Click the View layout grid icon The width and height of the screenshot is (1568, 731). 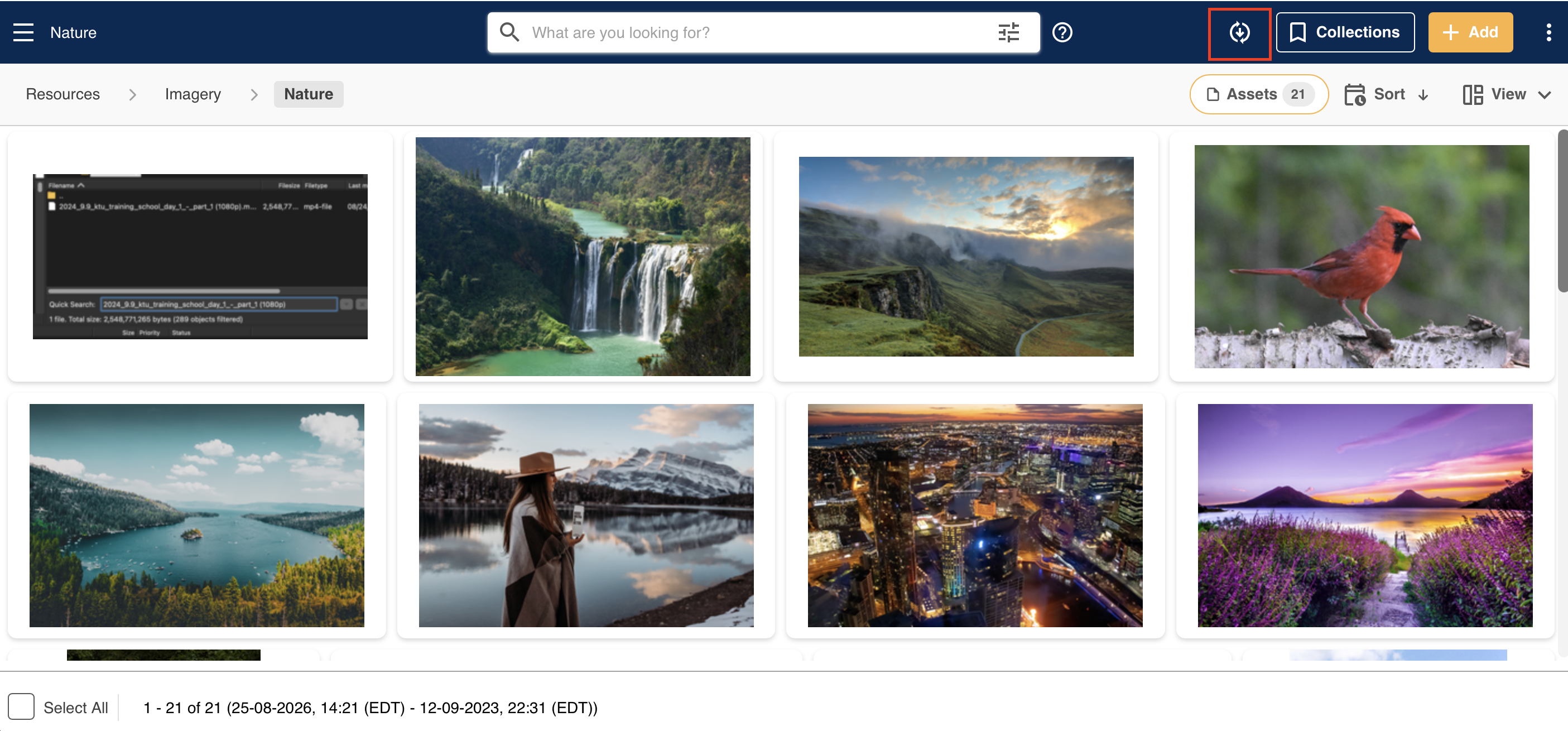point(1473,94)
